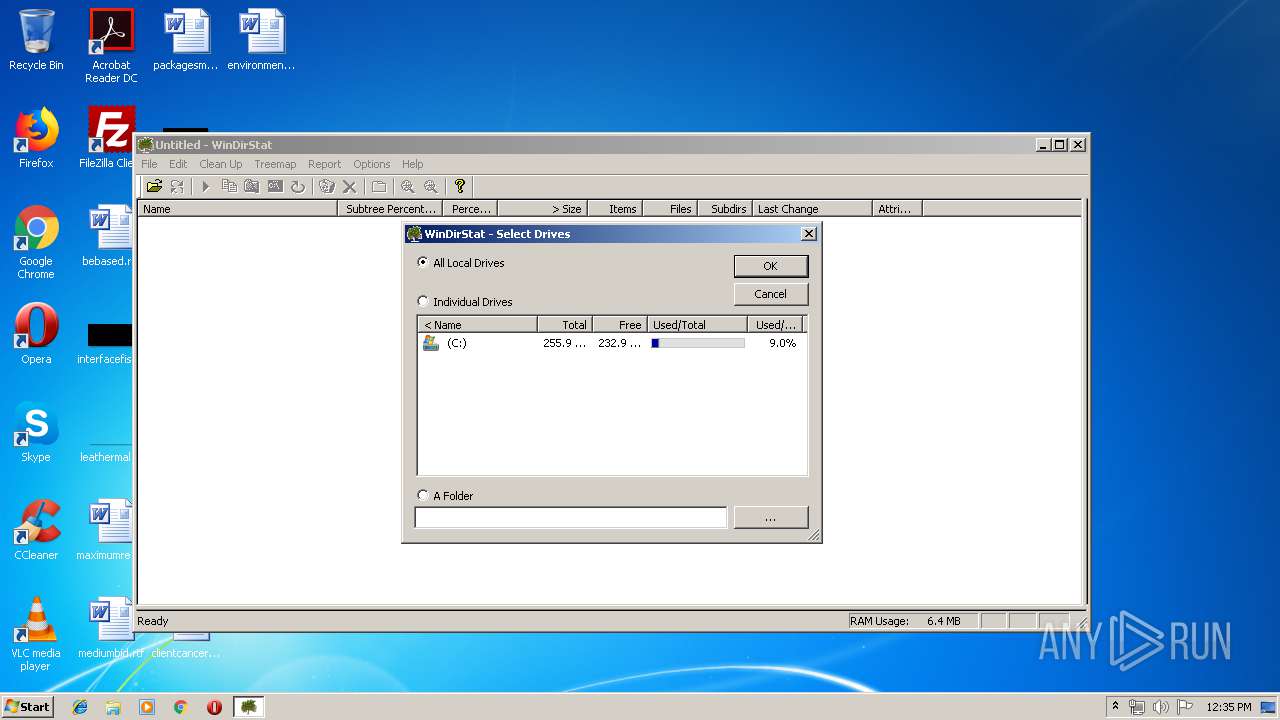Click the Properties folder toolbar icon
This screenshot has width=1280, height=720.
click(379, 186)
